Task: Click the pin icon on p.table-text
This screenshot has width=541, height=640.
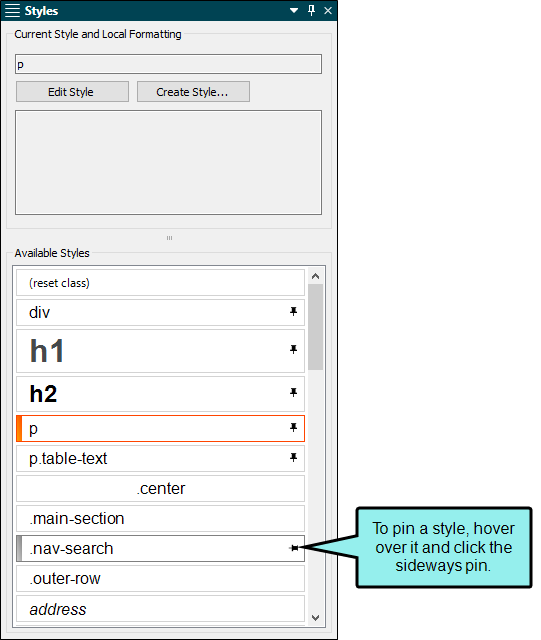Action: (x=293, y=458)
